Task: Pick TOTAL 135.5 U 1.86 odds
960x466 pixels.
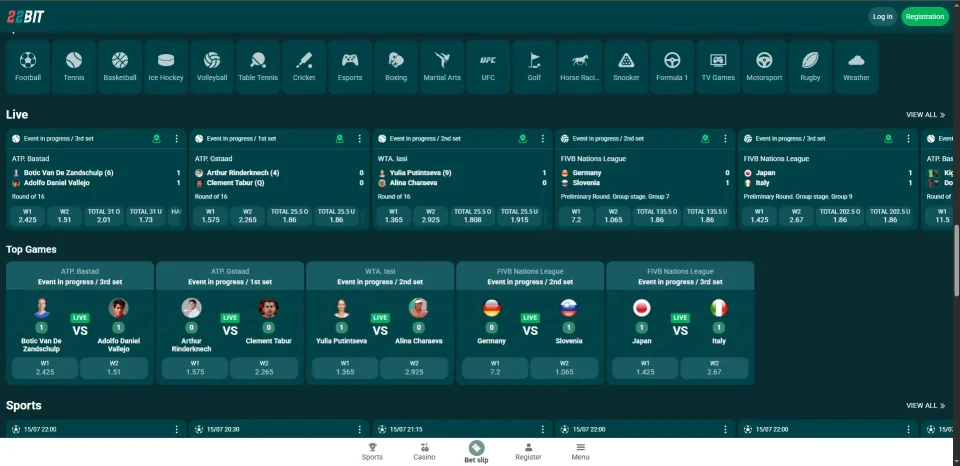Action: 707,216
